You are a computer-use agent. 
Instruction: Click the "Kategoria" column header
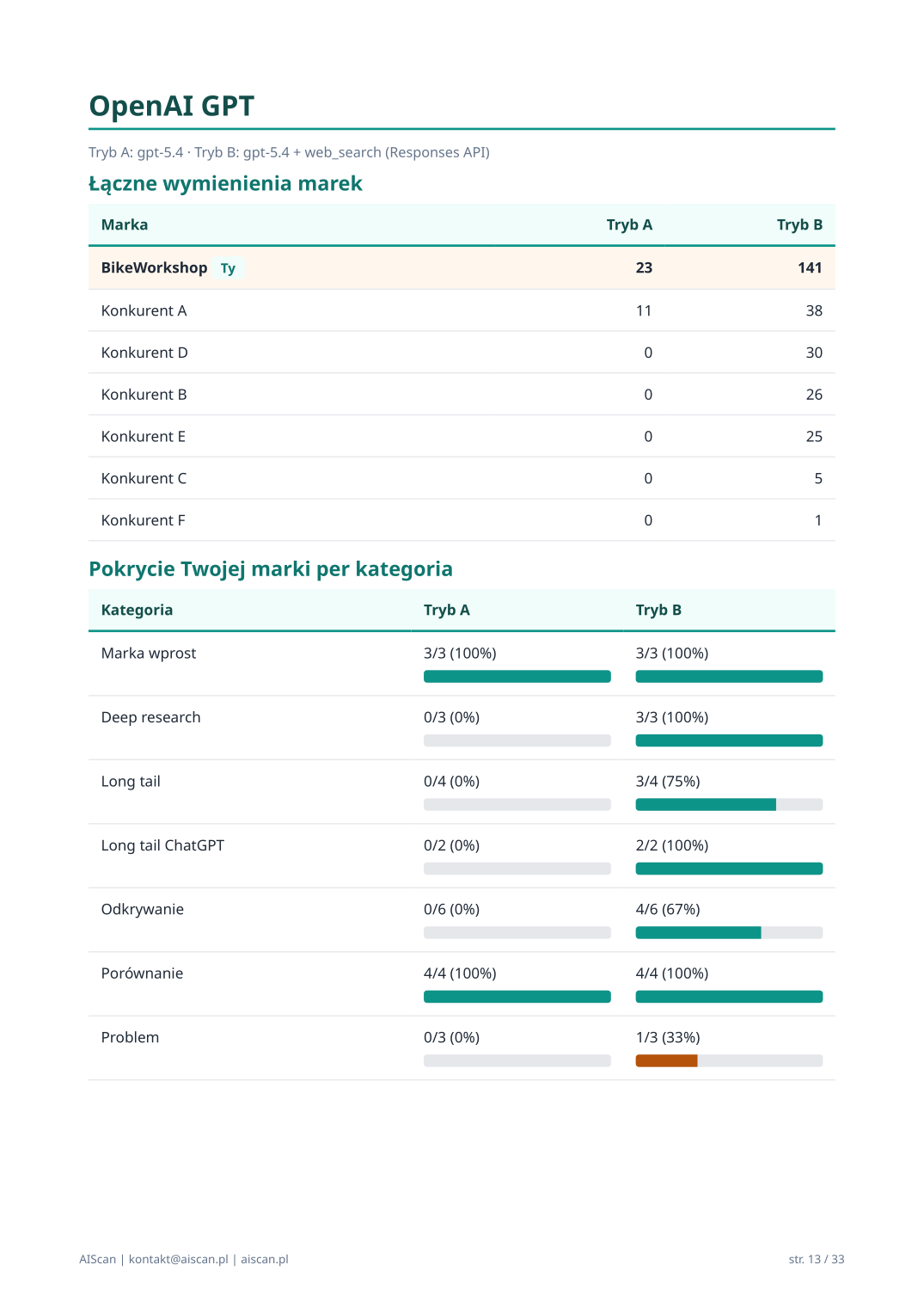(137, 610)
